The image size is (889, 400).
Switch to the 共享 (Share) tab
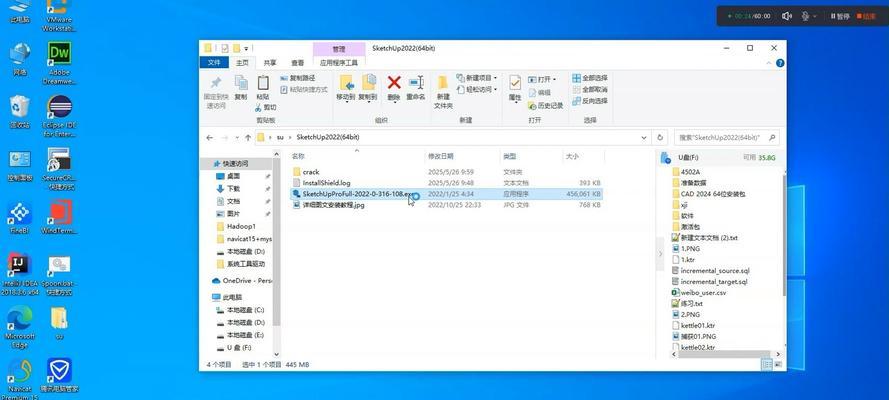[270, 63]
